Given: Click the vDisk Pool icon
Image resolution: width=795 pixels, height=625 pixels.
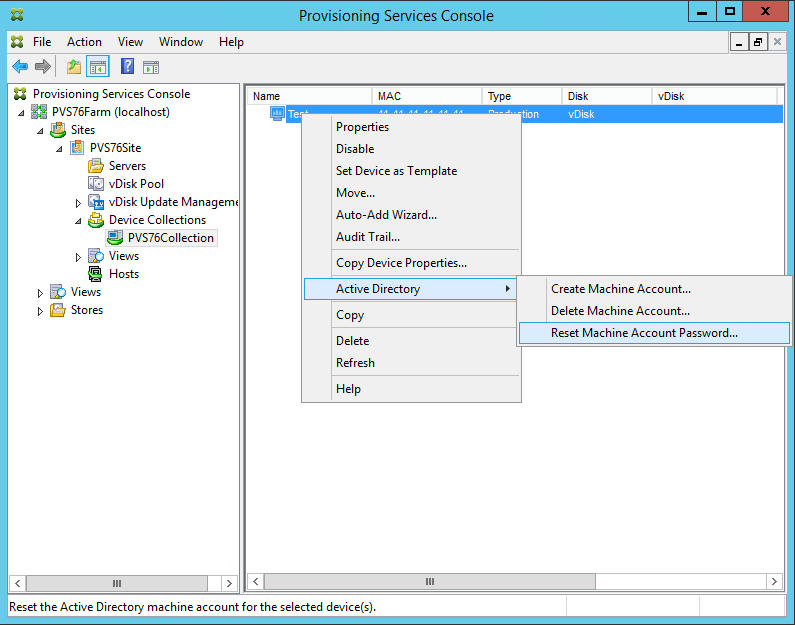Looking at the screenshot, I should click(96, 183).
